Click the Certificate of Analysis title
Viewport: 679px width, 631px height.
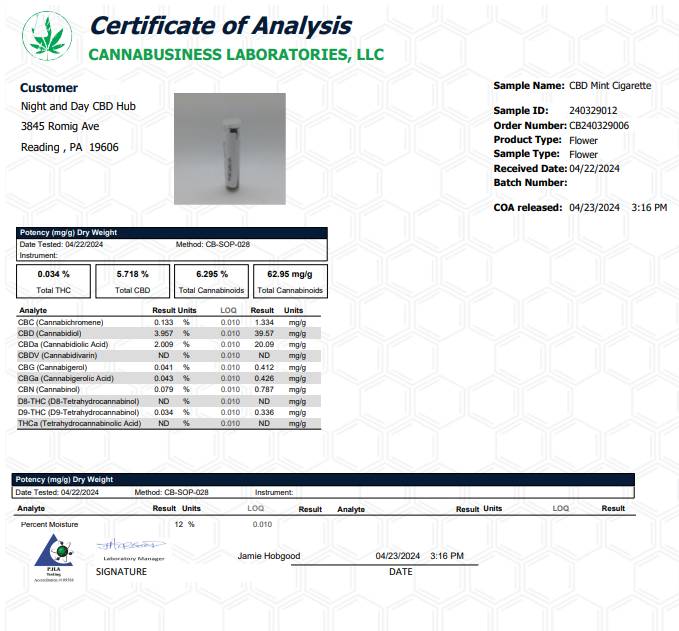[x=220, y=25]
